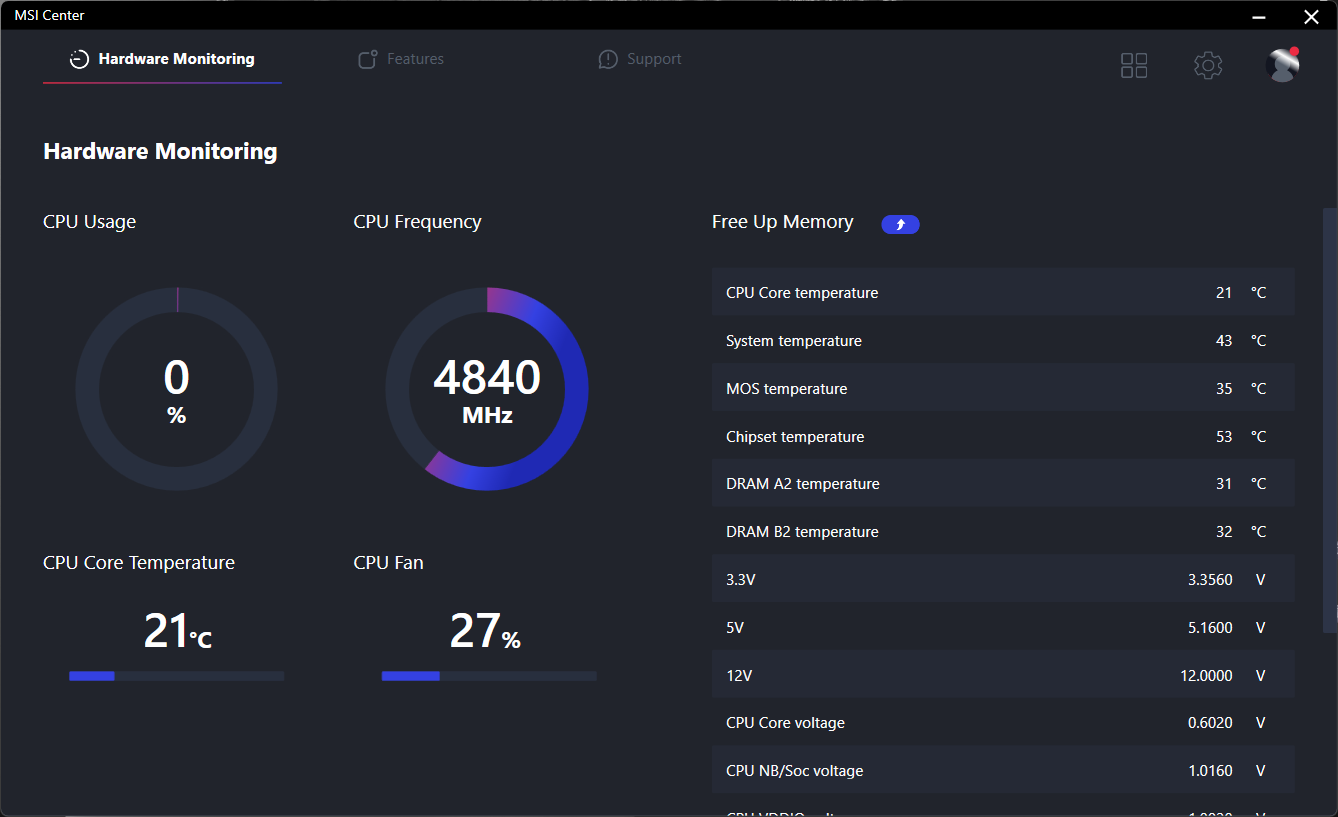The width and height of the screenshot is (1338, 817).
Task: Click the CPU Frequency label
Action: [x=417, y=222]
